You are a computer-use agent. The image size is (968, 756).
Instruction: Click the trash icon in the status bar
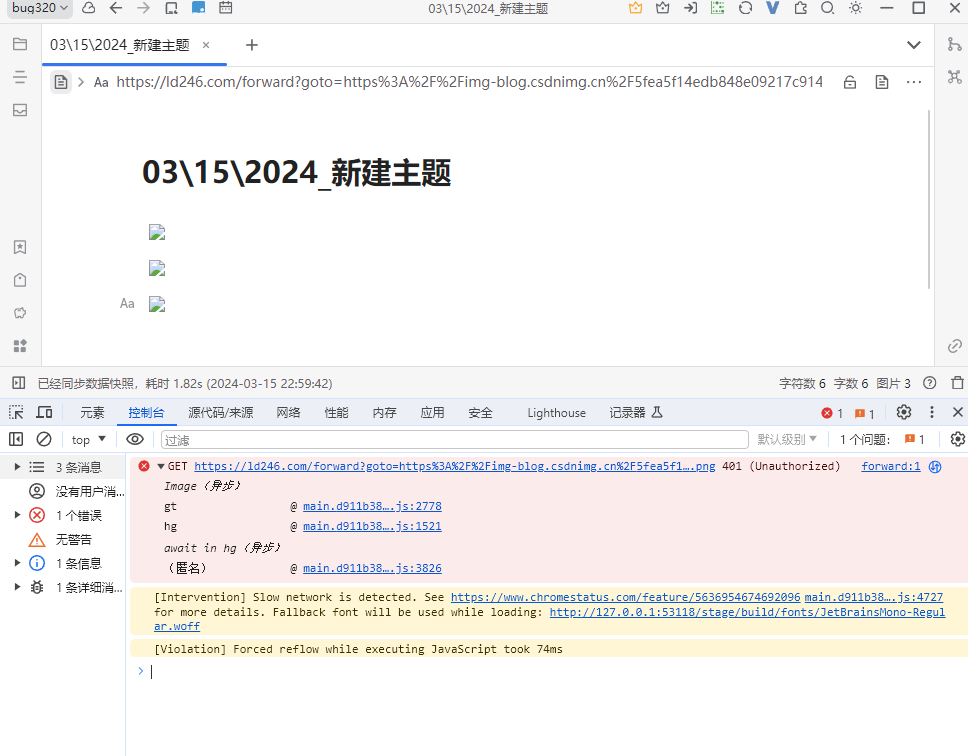[958, 383]
